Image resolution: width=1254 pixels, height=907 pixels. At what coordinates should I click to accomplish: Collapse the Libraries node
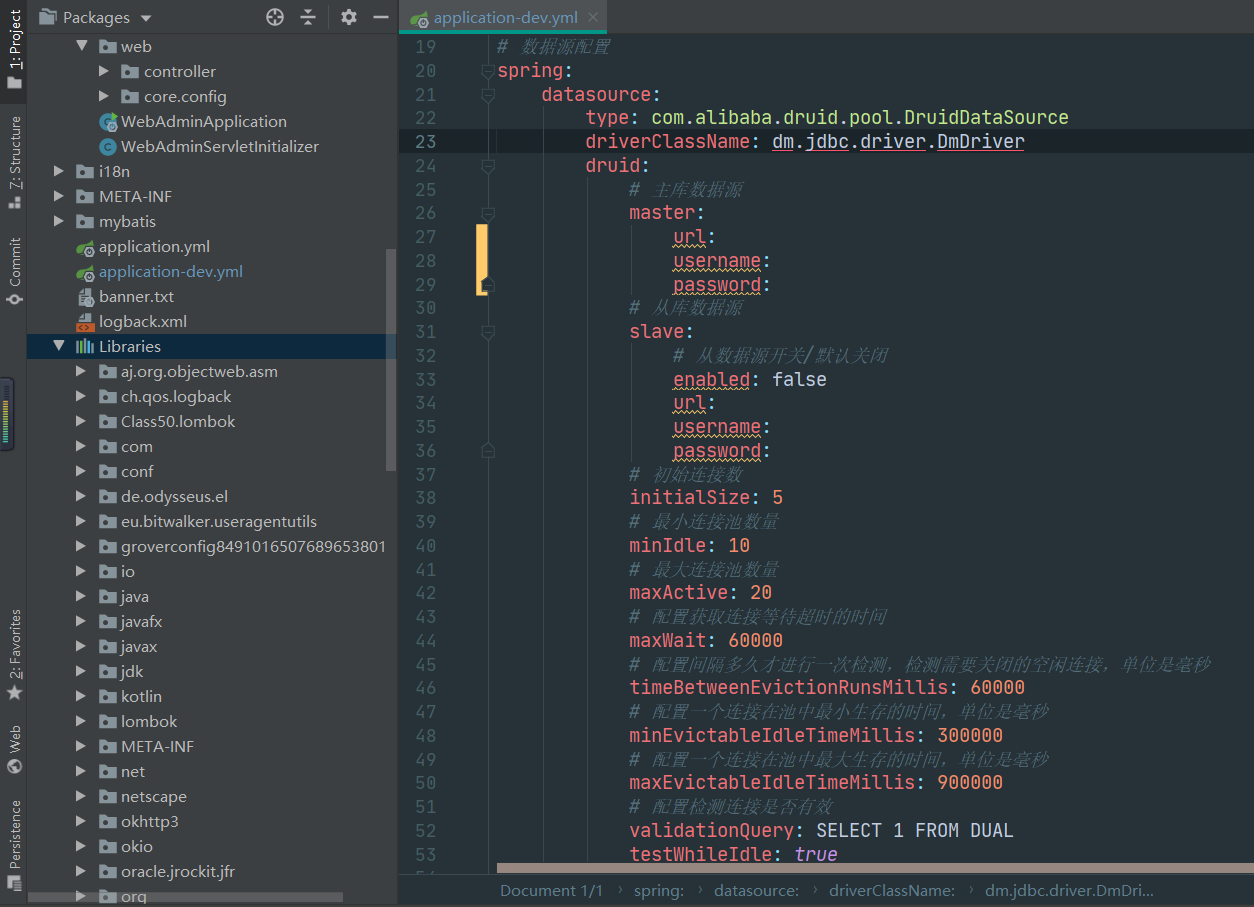click(60, 346)
